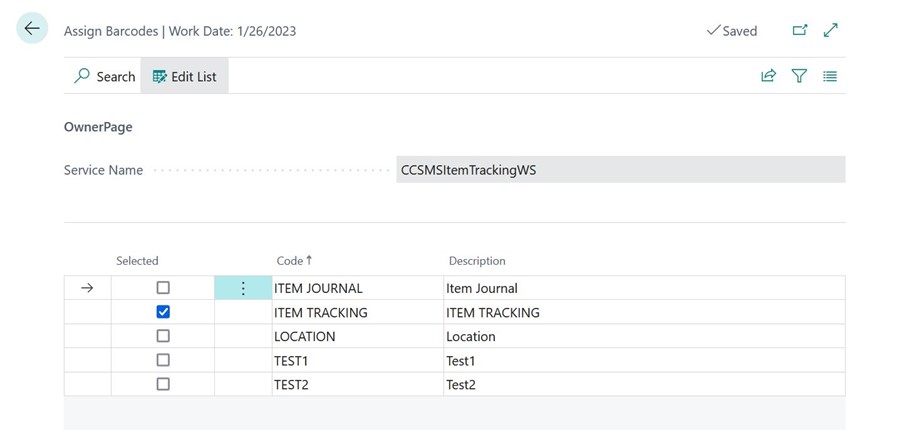Viewport: 907px width, 430px height.
Task: Click the share icon
Action: [768, 76]
